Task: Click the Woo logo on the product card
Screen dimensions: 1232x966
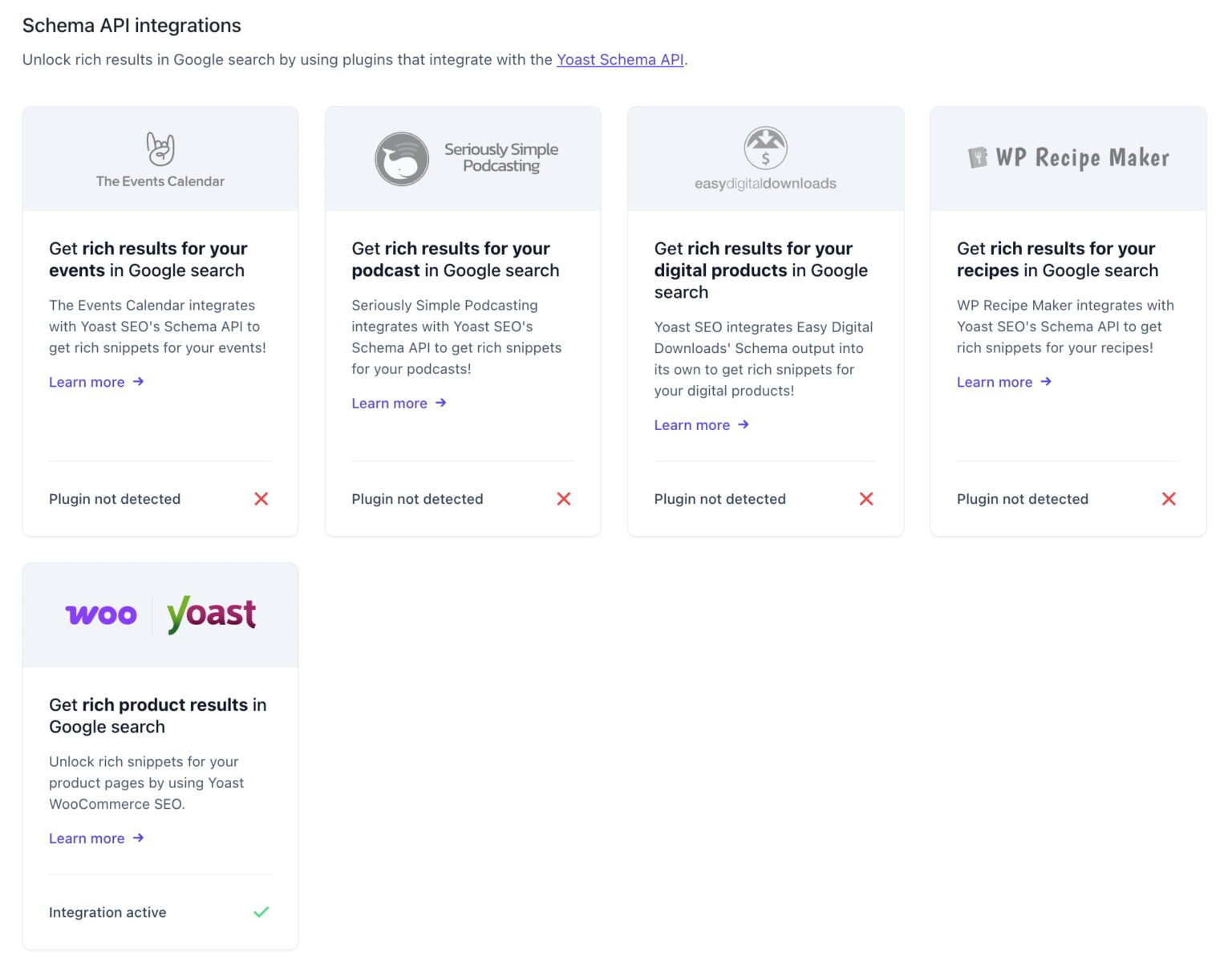Action: click(99, 614)
